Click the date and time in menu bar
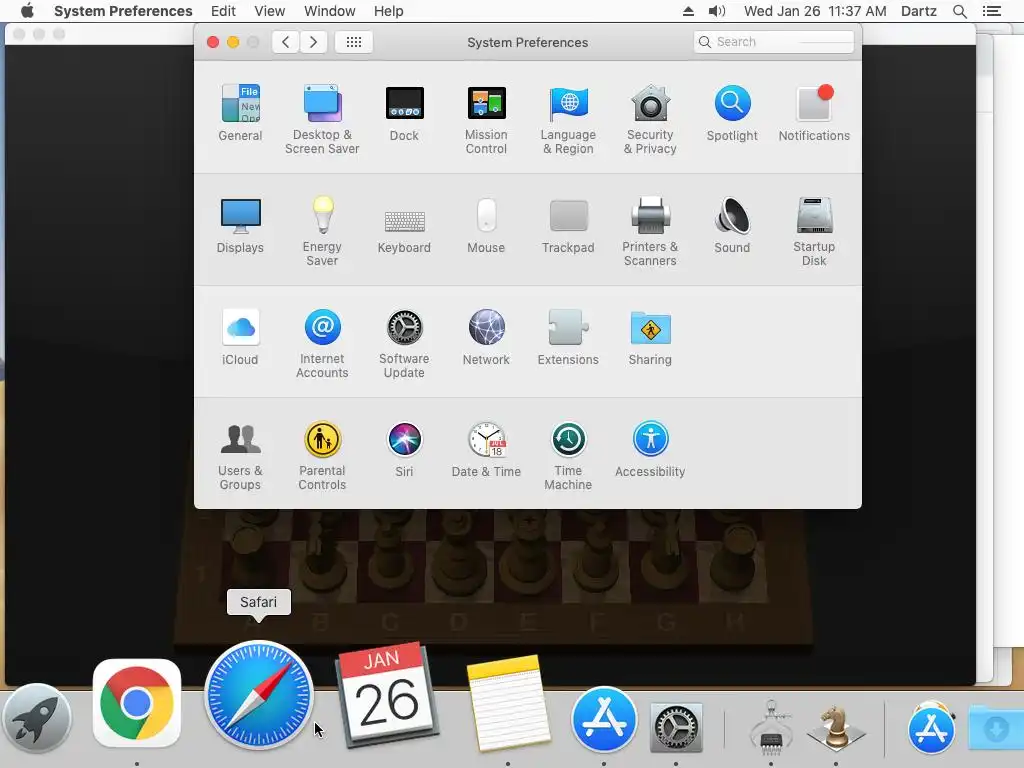The height and width of the screenshot is (768, 1024). tap(815, 11)
